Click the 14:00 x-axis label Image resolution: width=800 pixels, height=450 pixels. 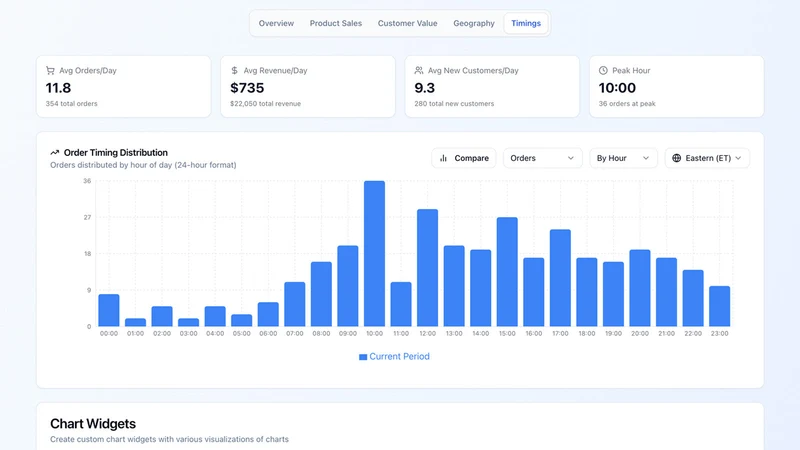481,334
